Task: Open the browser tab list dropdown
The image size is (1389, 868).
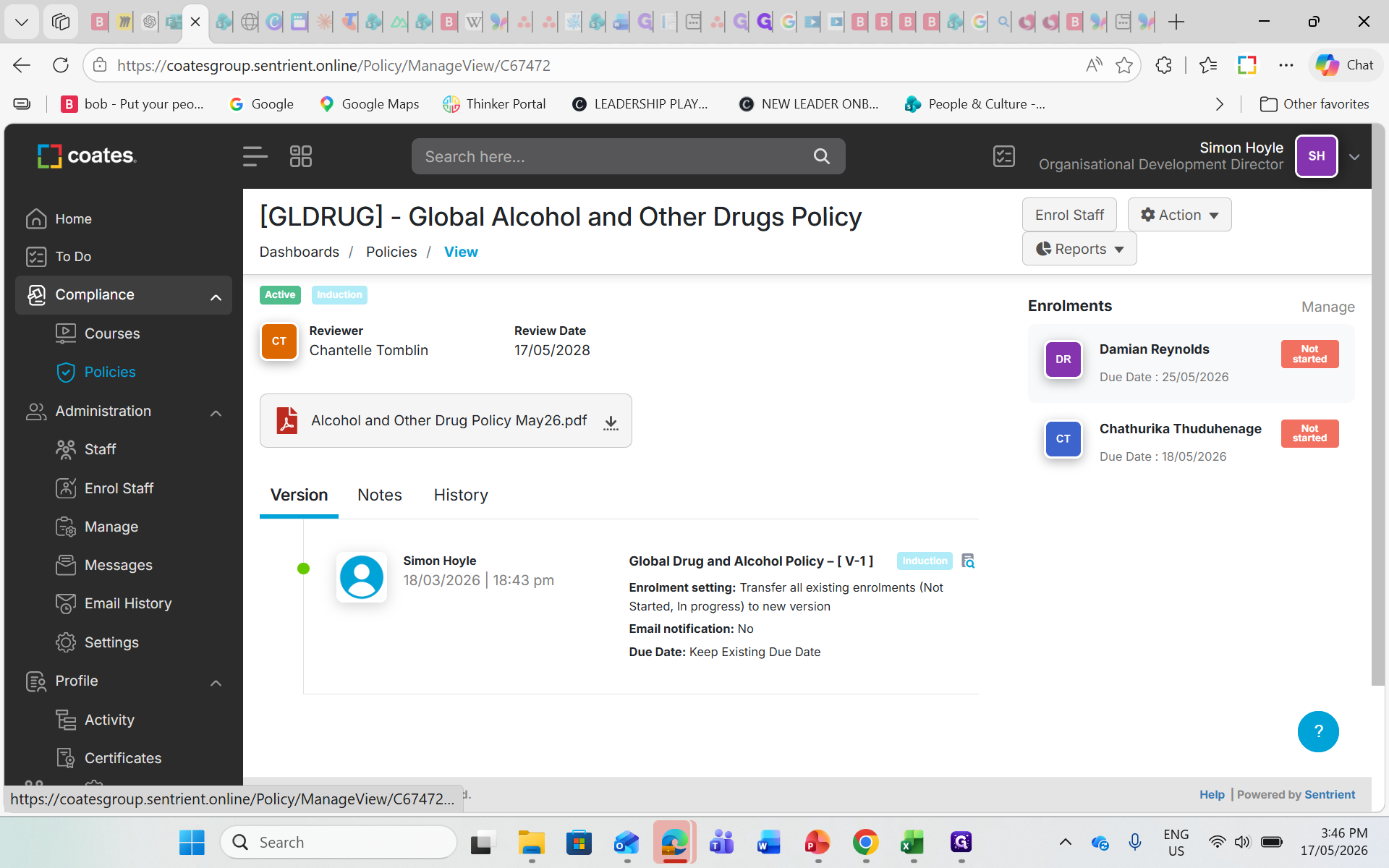Action: coord(22,22)
